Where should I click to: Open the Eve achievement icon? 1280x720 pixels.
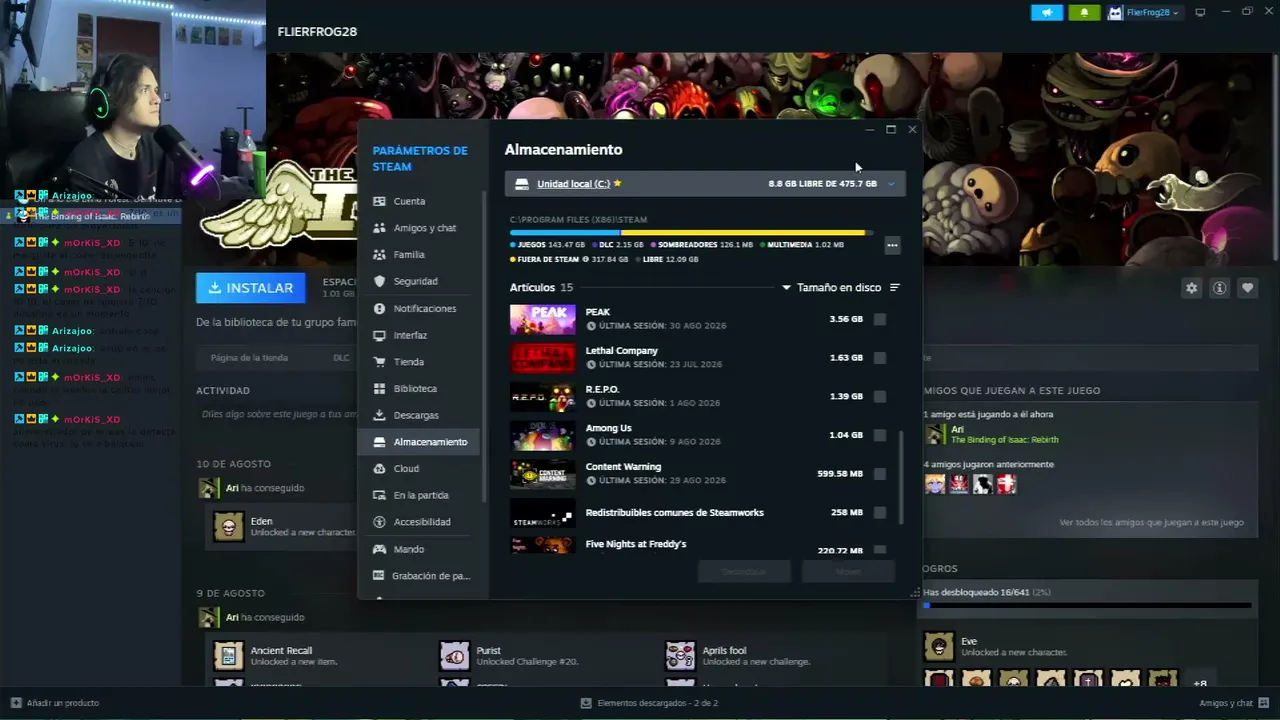pyautogui.click(x=939, y=647)
